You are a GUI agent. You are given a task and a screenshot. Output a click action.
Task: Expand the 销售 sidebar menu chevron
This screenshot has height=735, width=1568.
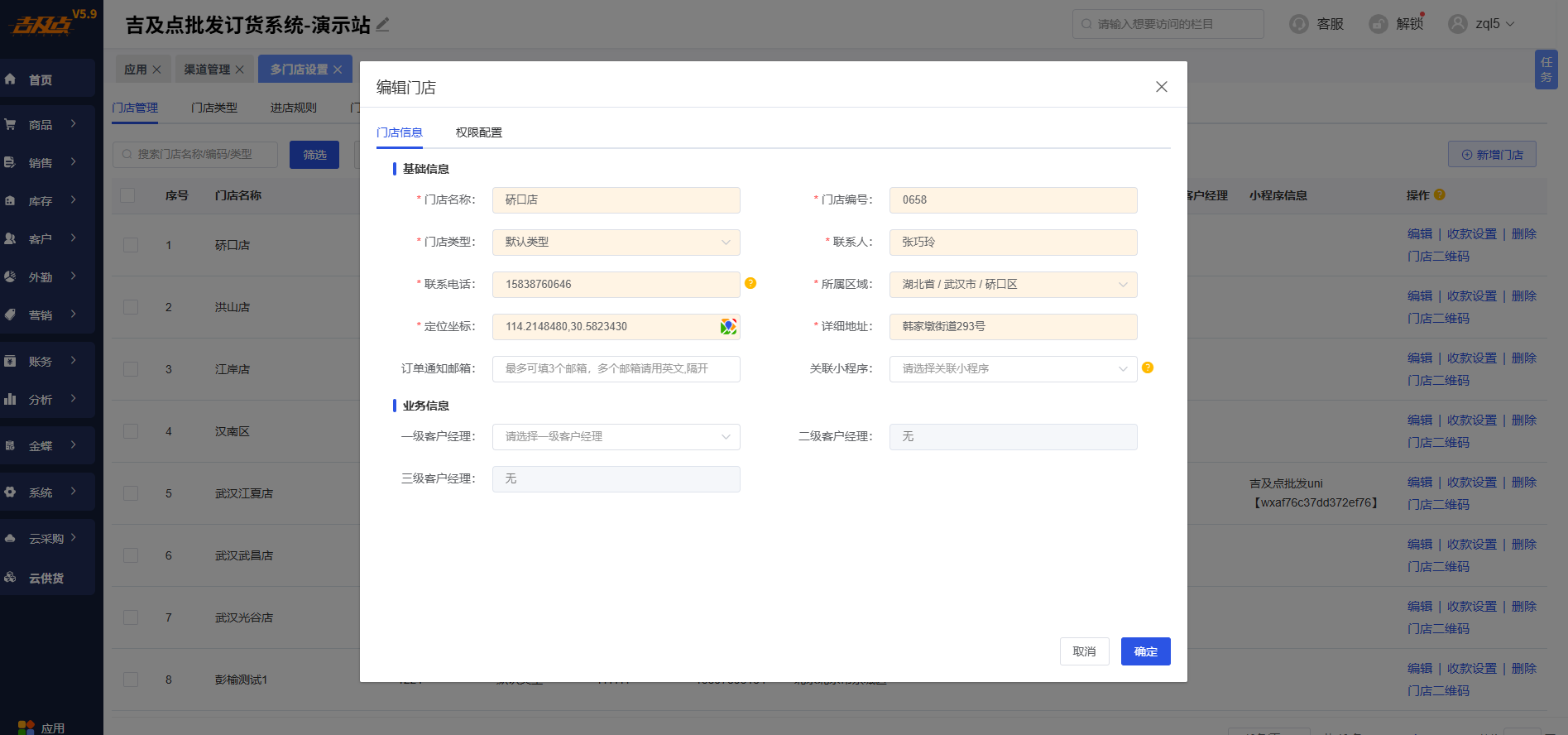[x=74, y=162]
